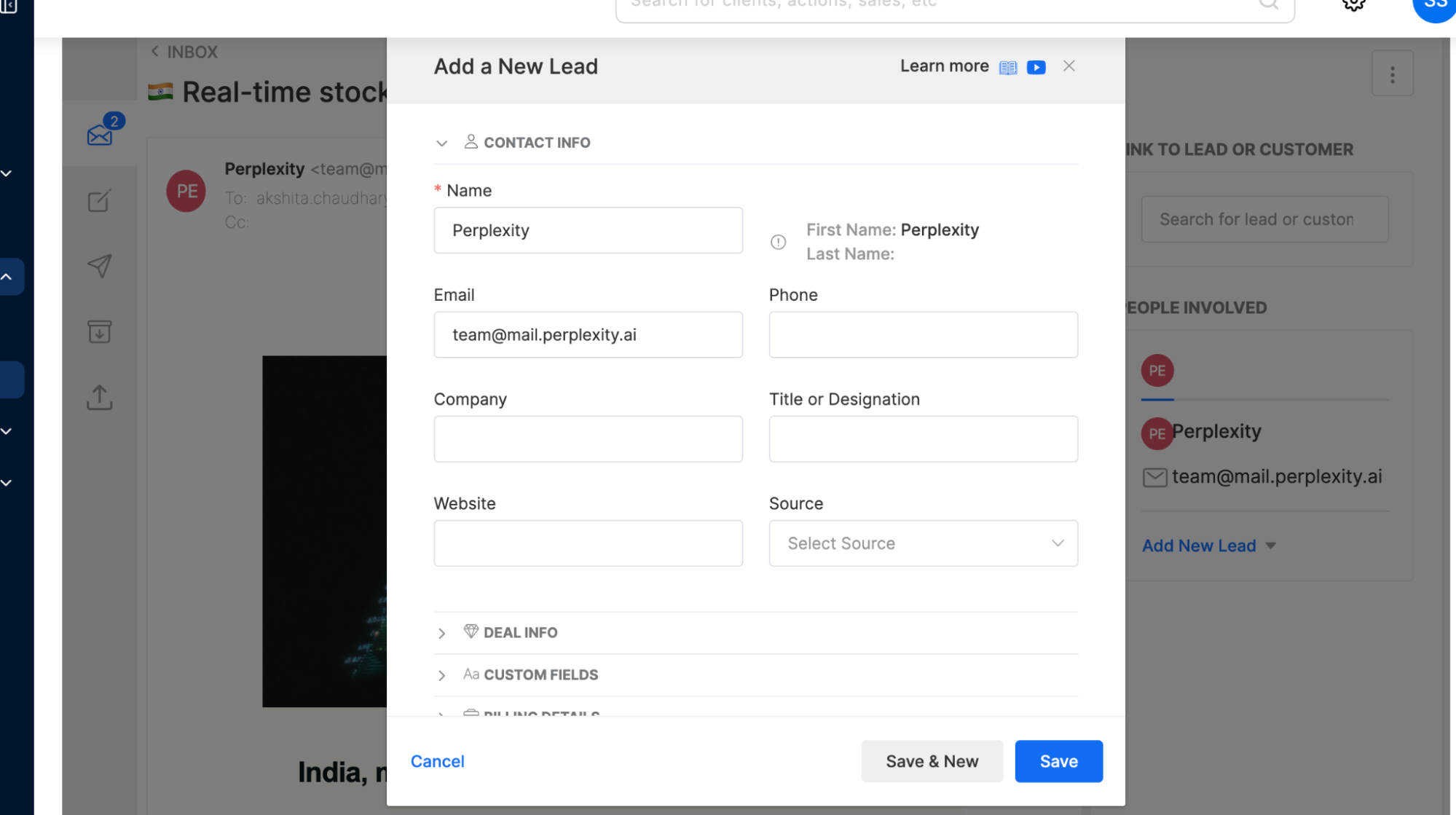Screen dimensions: 1456x815
Task: Click into the Company field
Action: click(588, 438)
